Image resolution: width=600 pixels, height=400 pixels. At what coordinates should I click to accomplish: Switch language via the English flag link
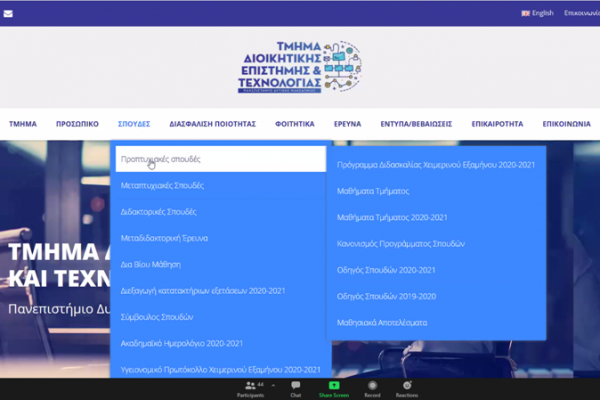point(537,13)
